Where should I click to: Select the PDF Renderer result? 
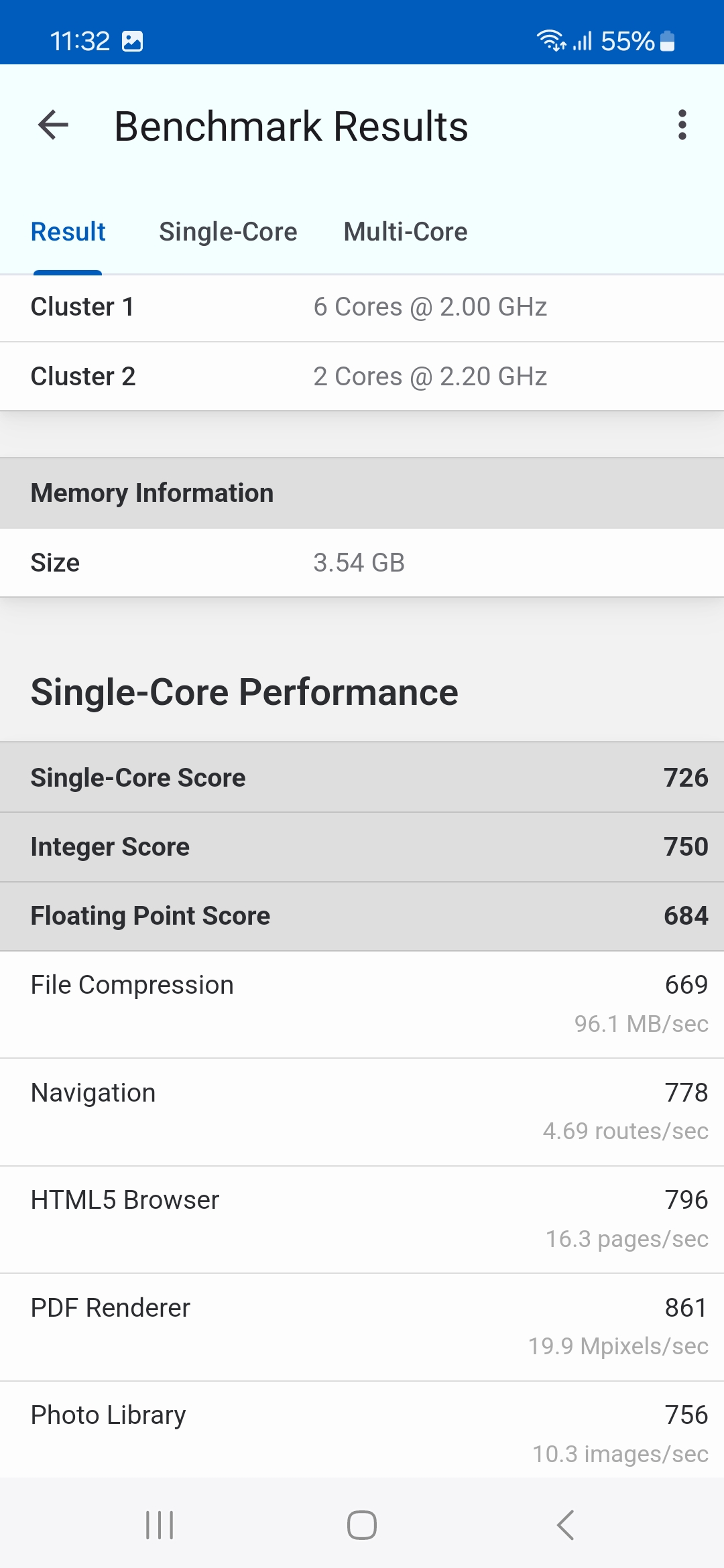362,1326
